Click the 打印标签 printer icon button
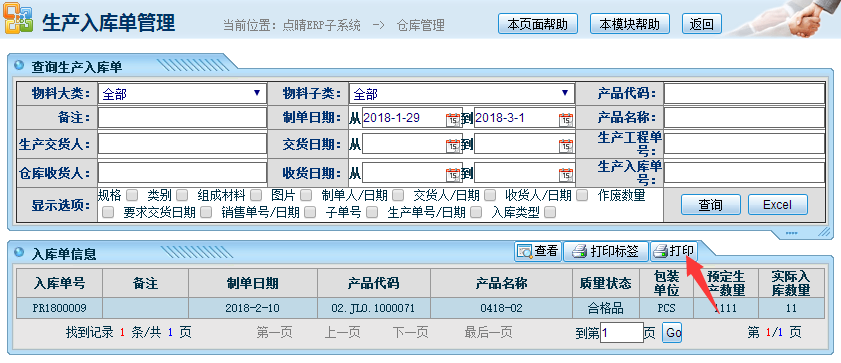Viewport: 841px width, 363px height. tap(605, 251)
